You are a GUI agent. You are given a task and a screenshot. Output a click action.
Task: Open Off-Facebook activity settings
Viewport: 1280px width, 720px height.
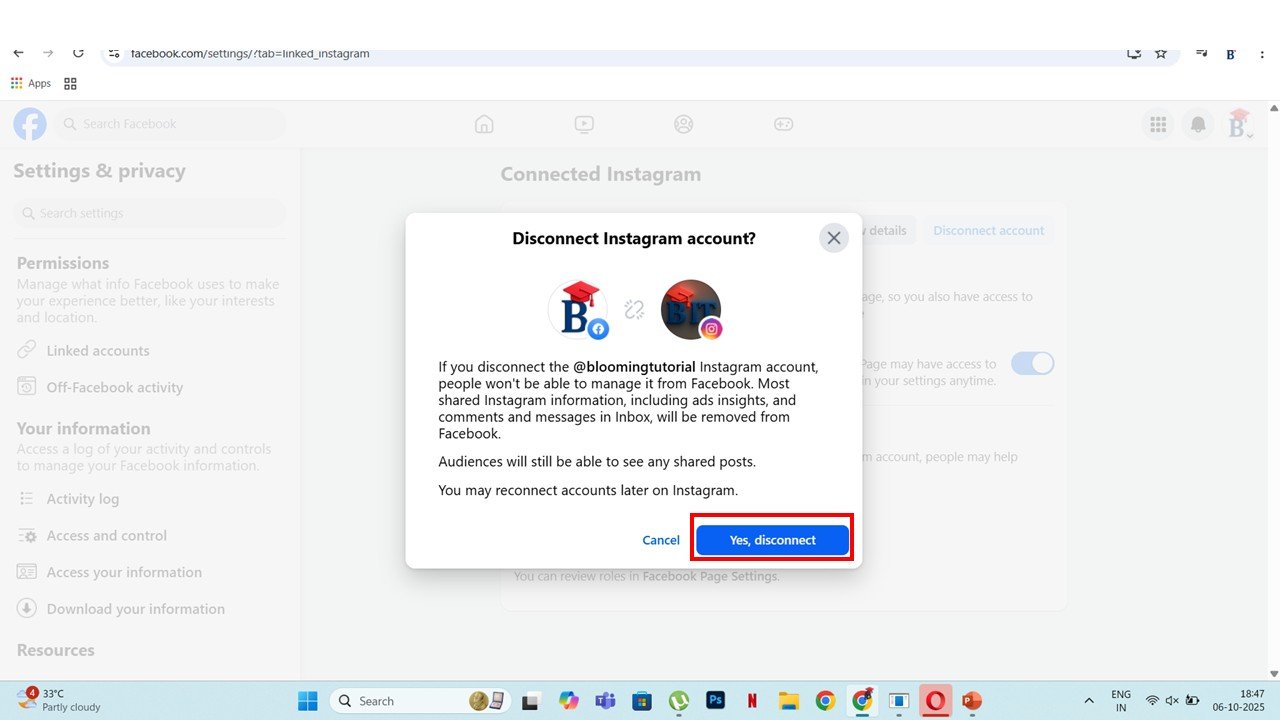pyautogui.click(x=114, y=388)
